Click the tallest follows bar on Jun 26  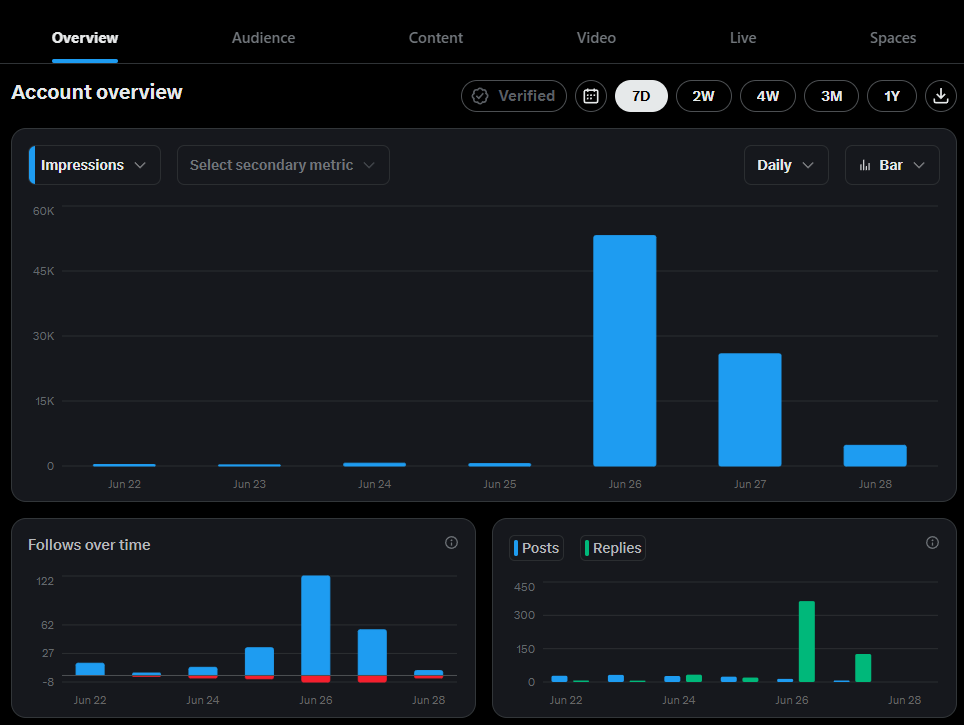[x=315, y=625]
